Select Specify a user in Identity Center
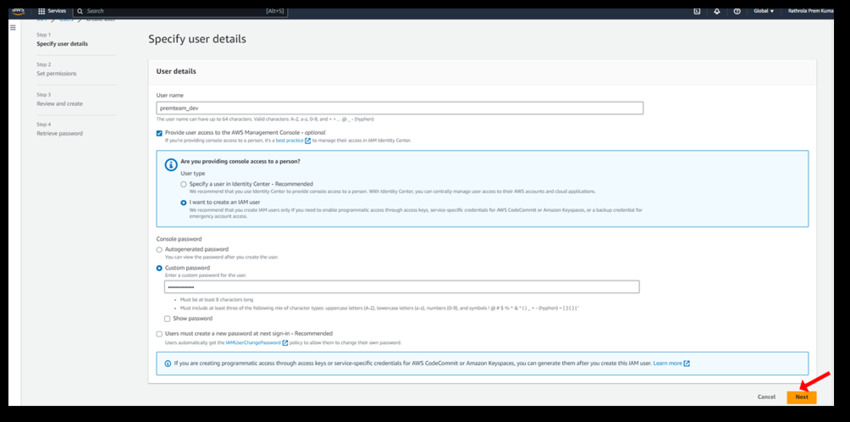The image size is (850, 422). point(183,184)
